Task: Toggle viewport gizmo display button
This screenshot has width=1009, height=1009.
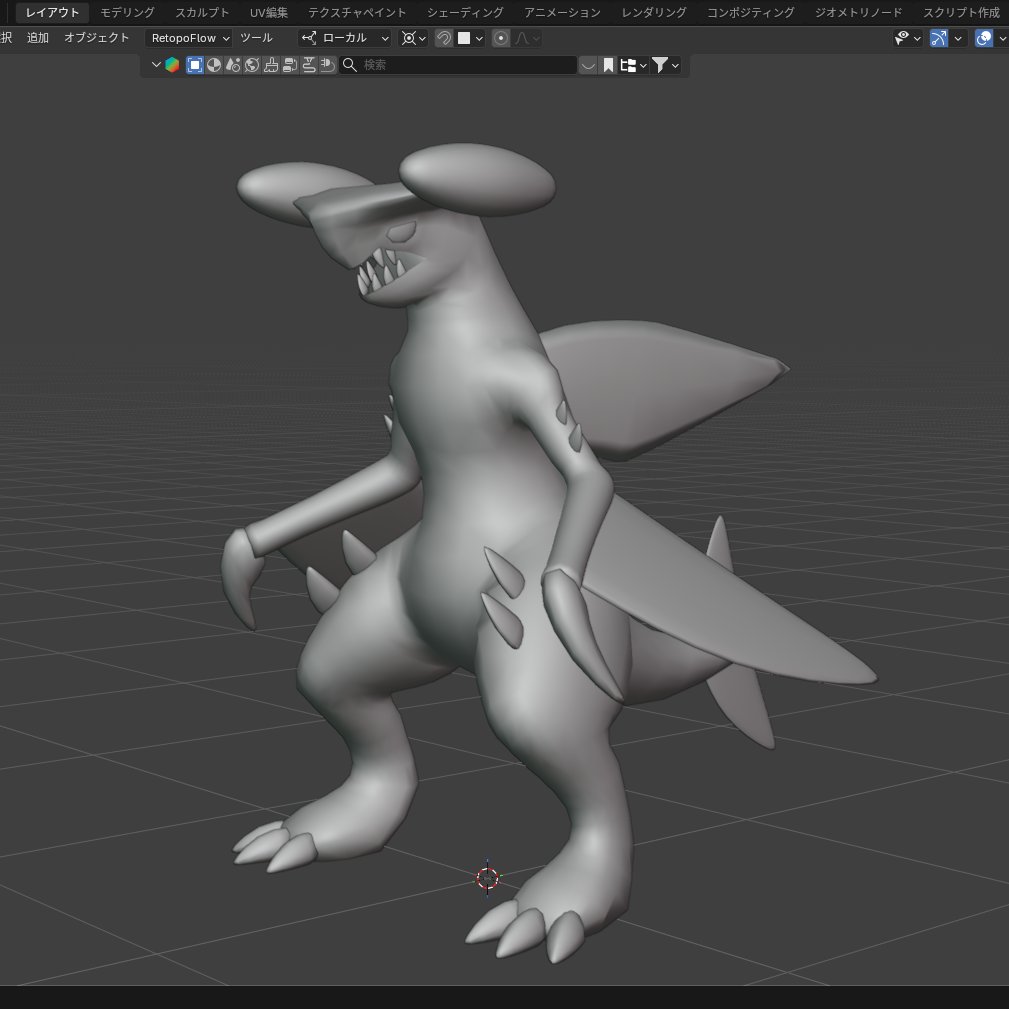Action: pyautogui.click(x=939, y=38)
